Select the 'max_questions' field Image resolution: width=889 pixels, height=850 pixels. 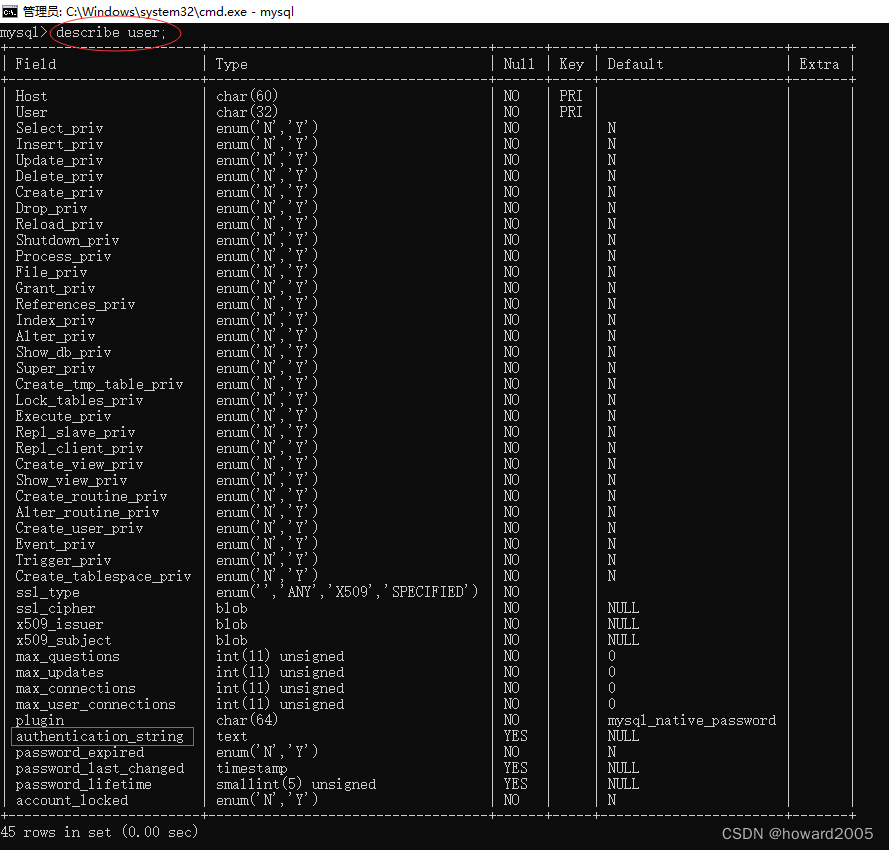point(67,657)
